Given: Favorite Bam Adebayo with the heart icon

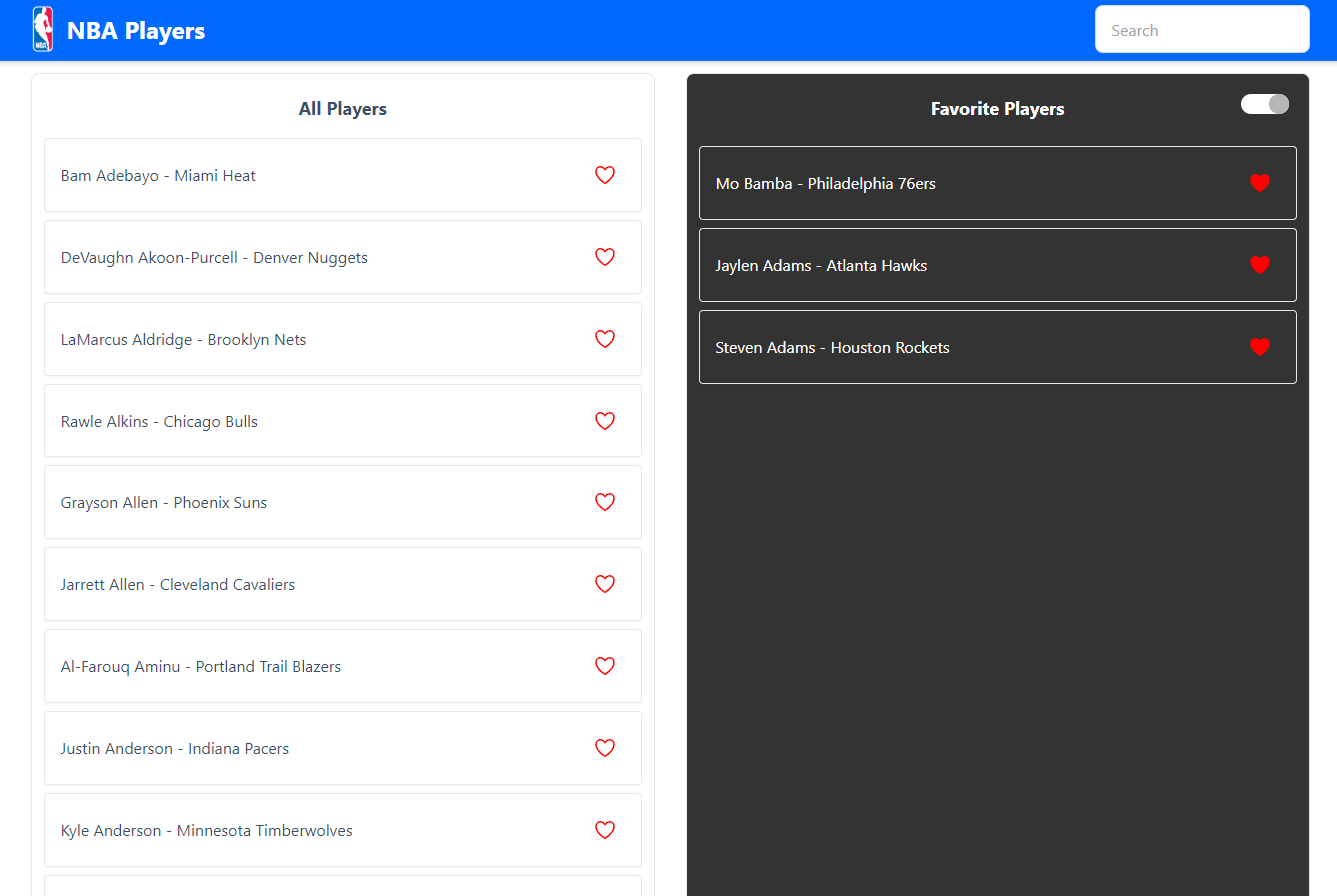Looking at the screenshot, I should [605, 175].
